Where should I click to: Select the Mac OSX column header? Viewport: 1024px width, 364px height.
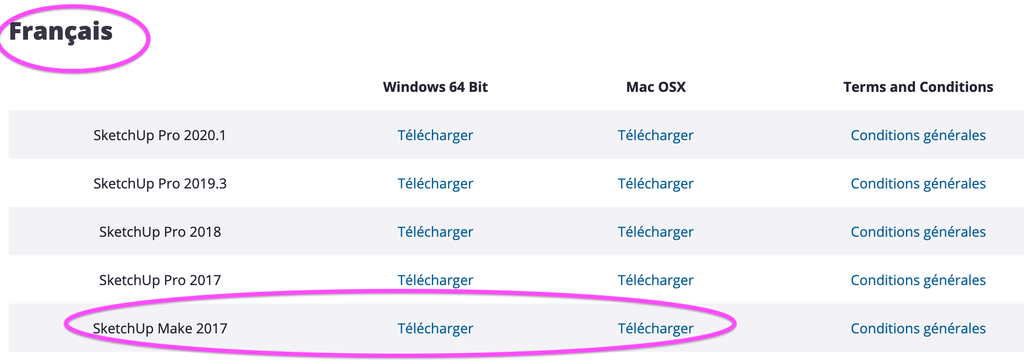pyautogui.click(x=656, y=87)
